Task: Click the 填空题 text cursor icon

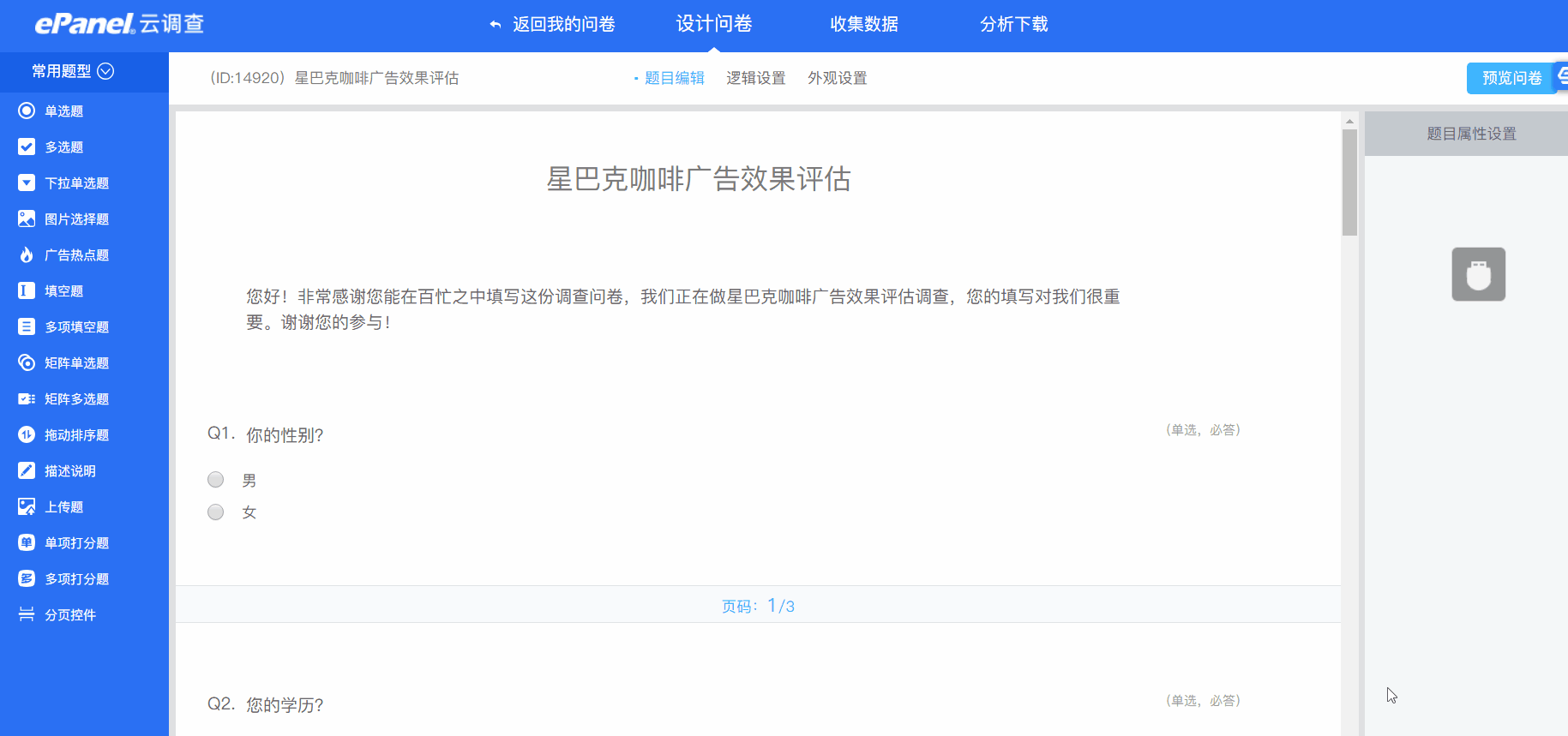Action: pos(27,290)
